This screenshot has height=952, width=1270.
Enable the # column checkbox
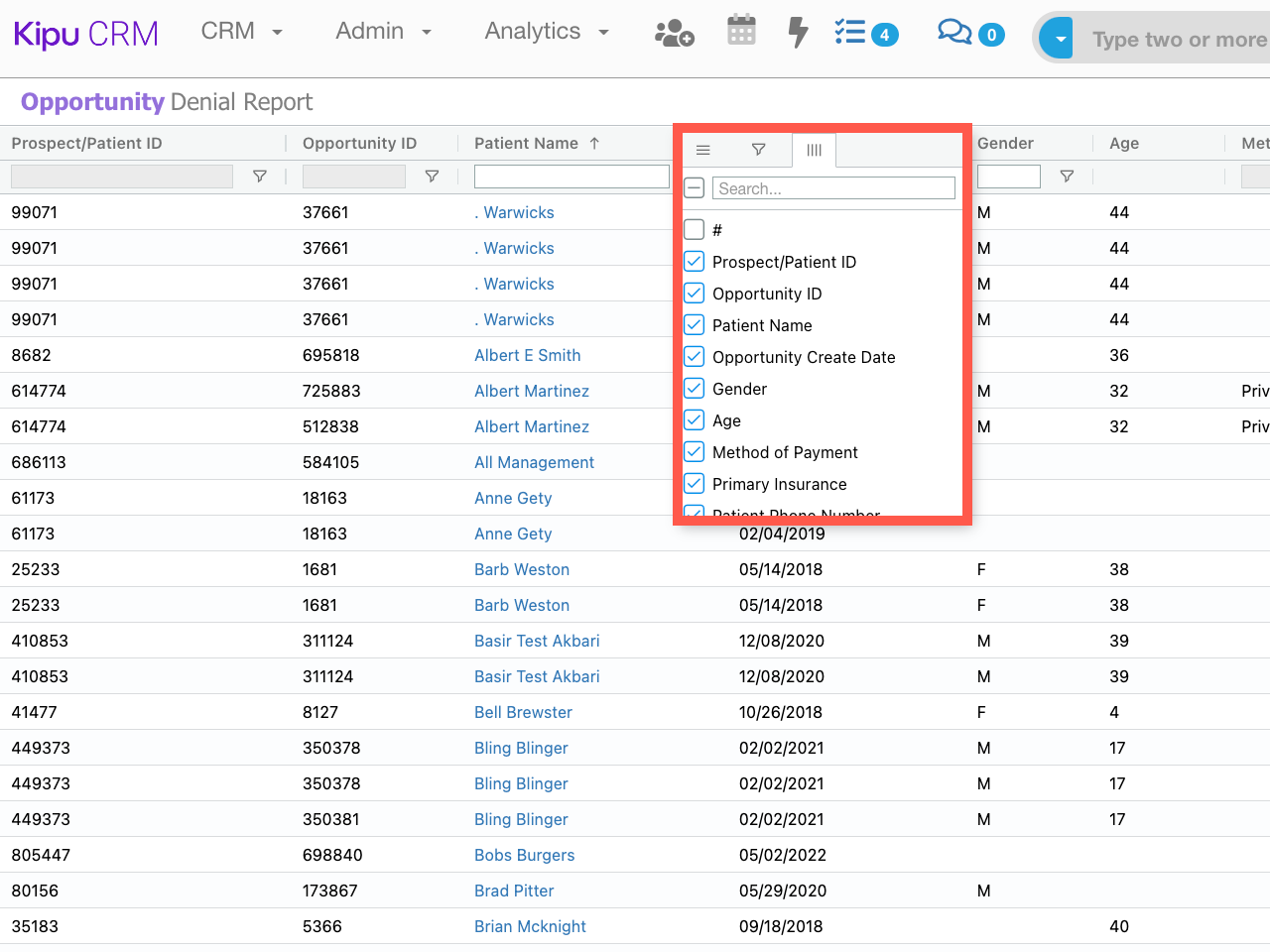[695, 230]
